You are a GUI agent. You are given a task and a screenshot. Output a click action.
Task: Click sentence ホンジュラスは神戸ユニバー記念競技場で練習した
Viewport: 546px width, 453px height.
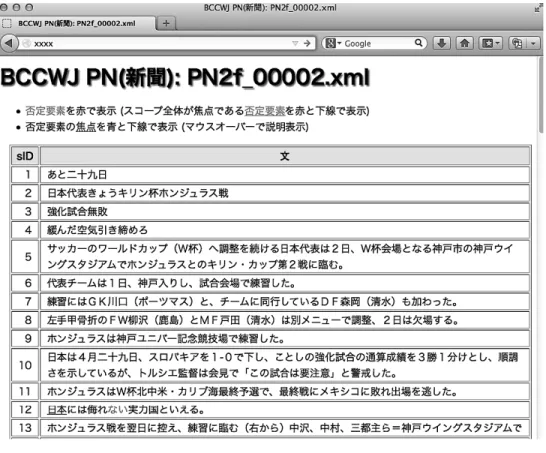coord(166,338)
